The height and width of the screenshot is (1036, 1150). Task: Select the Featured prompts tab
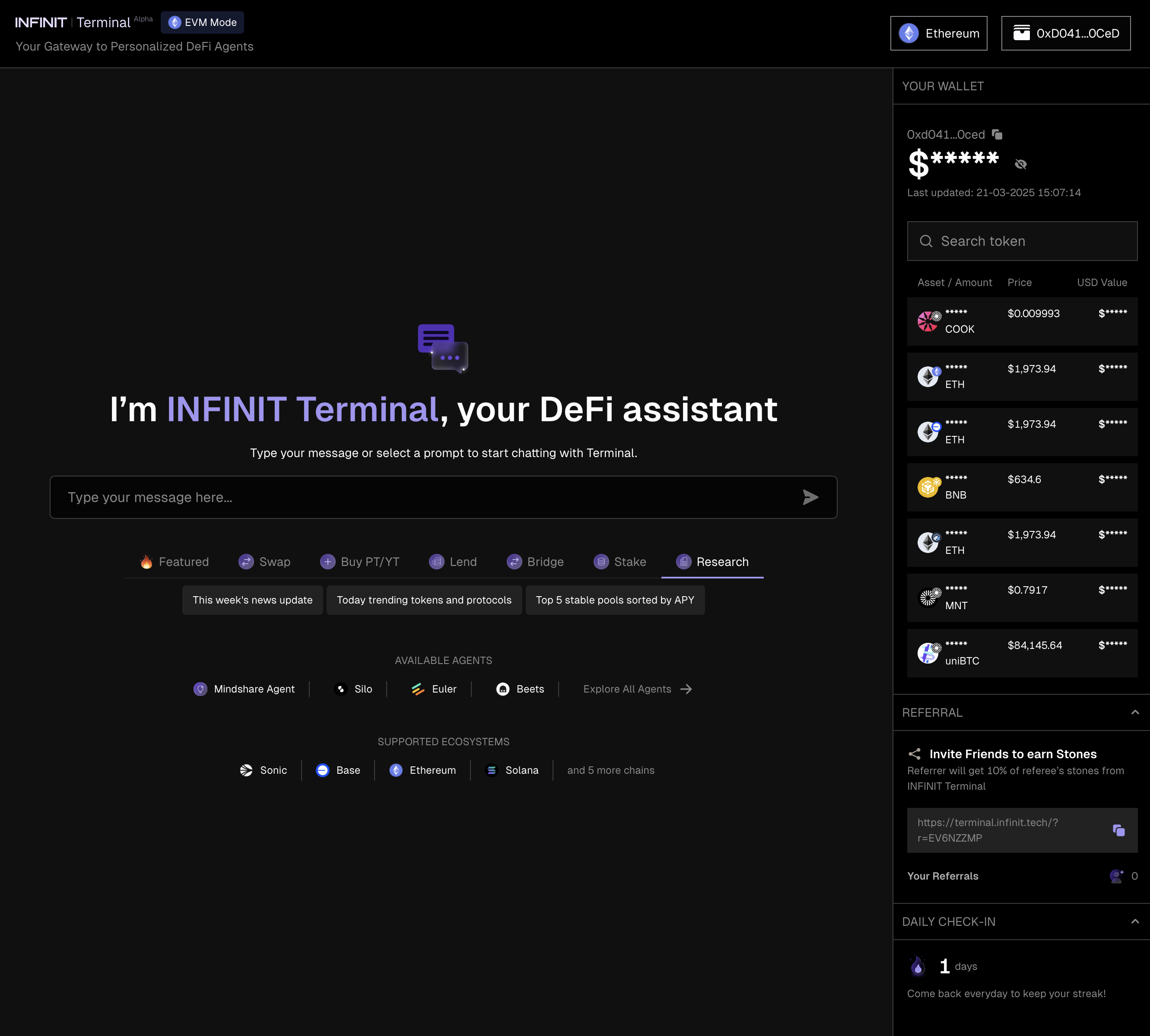pyautogui.click(x=174, y=562)
